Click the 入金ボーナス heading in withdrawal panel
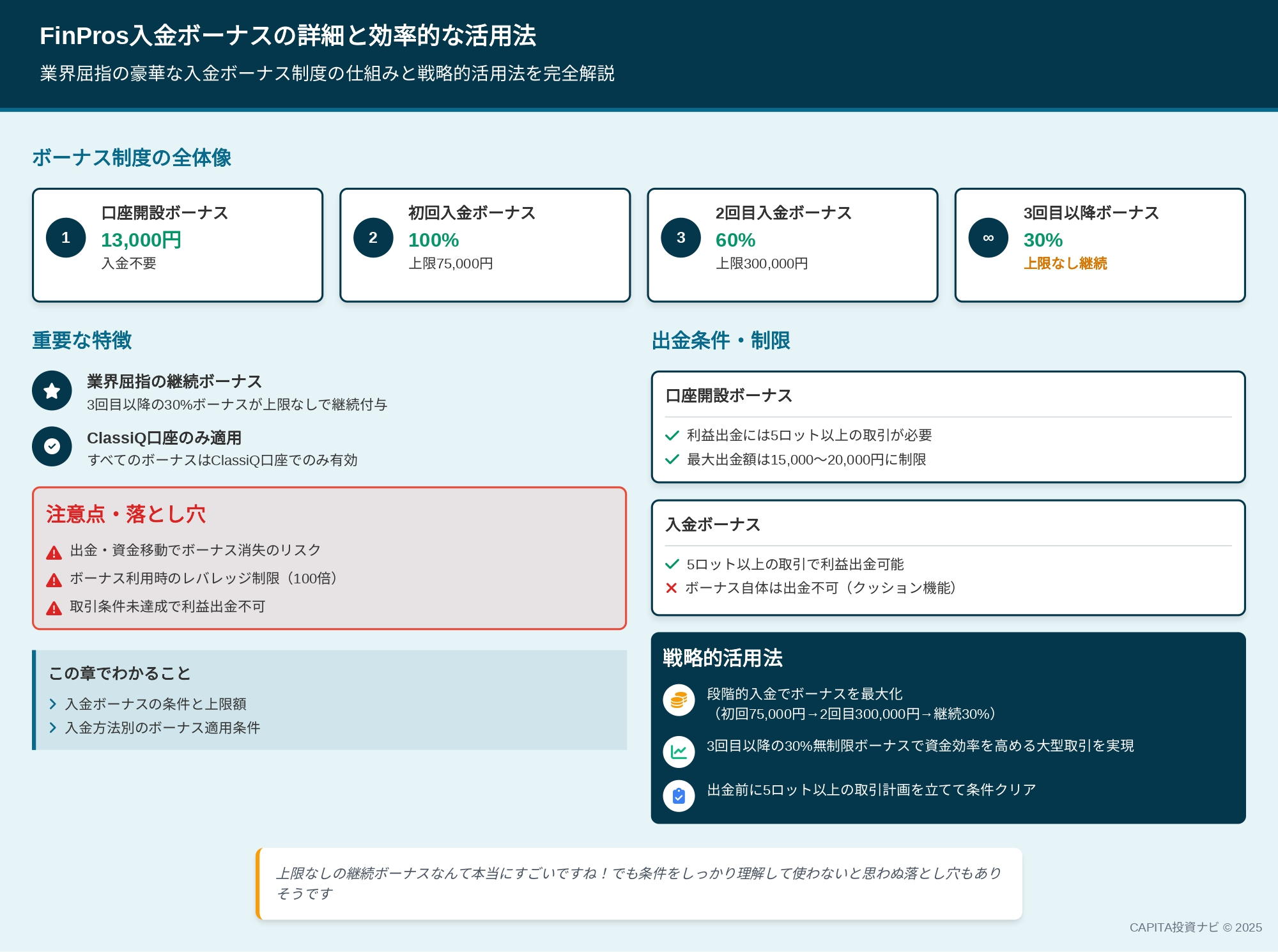 click(712, 525)
